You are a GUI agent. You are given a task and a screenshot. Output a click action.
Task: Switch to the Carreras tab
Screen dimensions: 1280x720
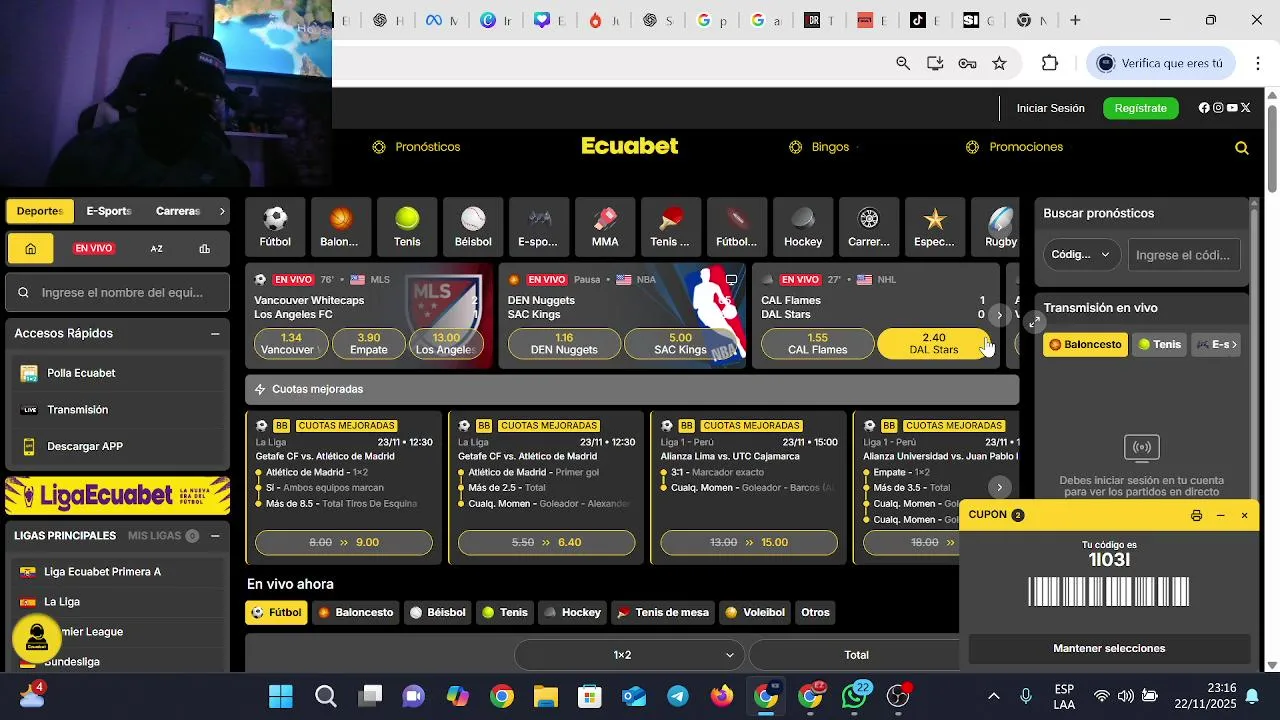pos(178,211)
